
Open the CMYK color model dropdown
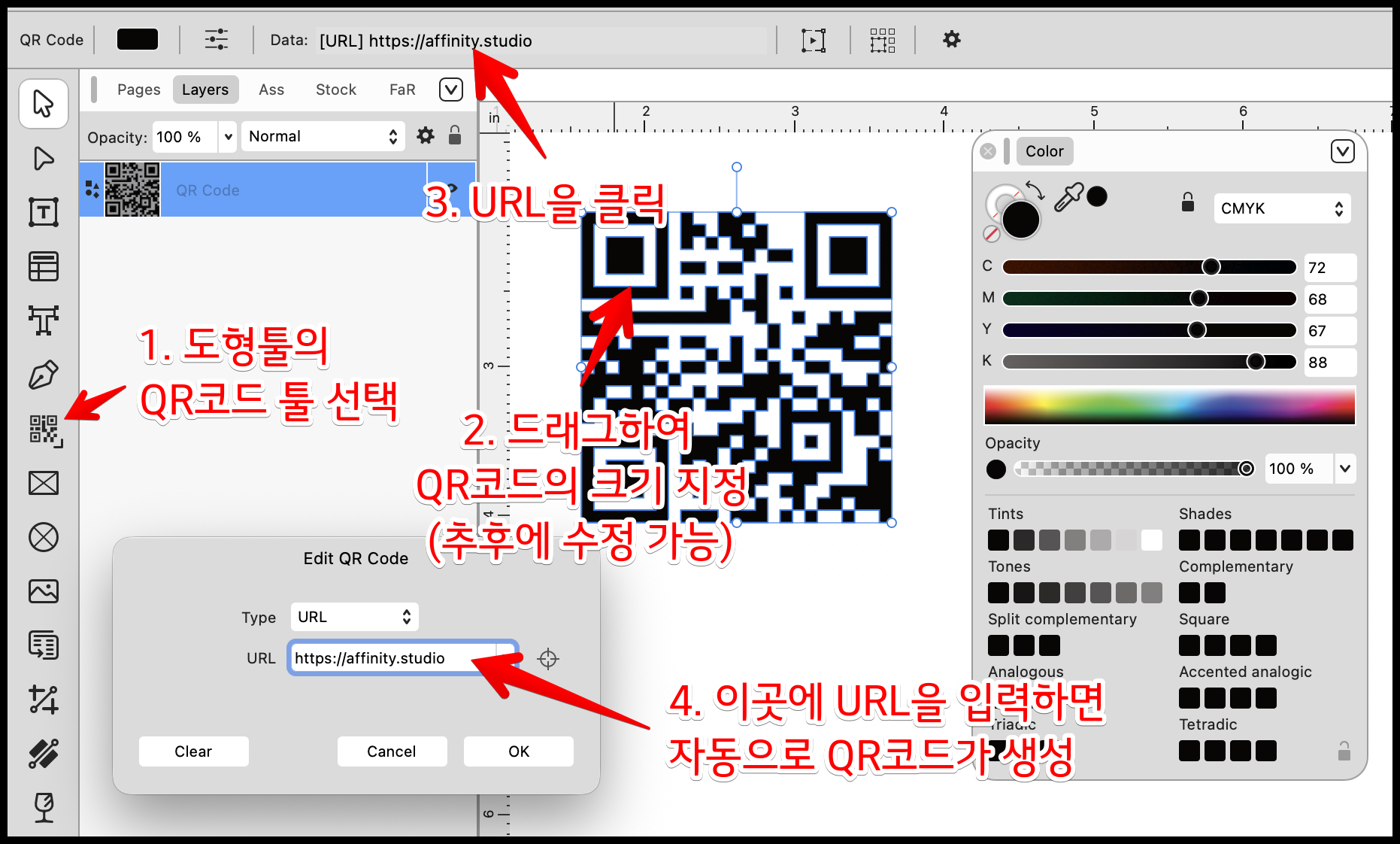[1281, 208]
